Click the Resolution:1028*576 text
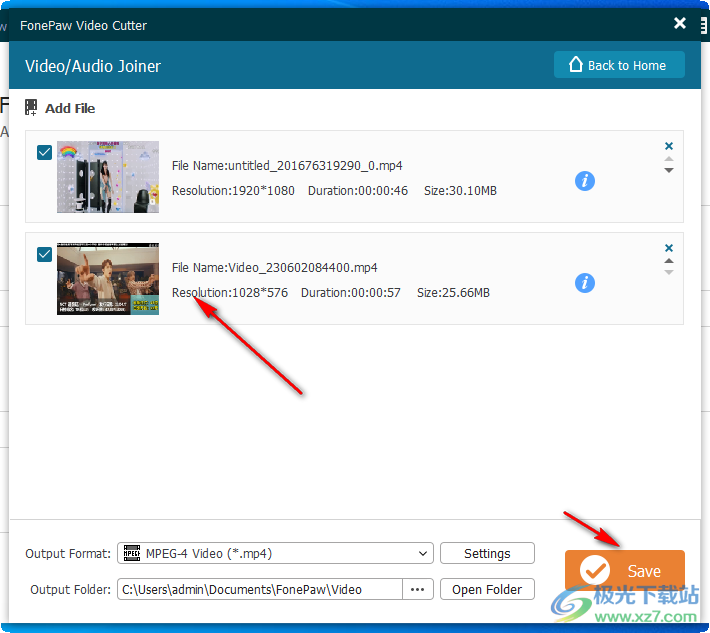 pos(230,293)
